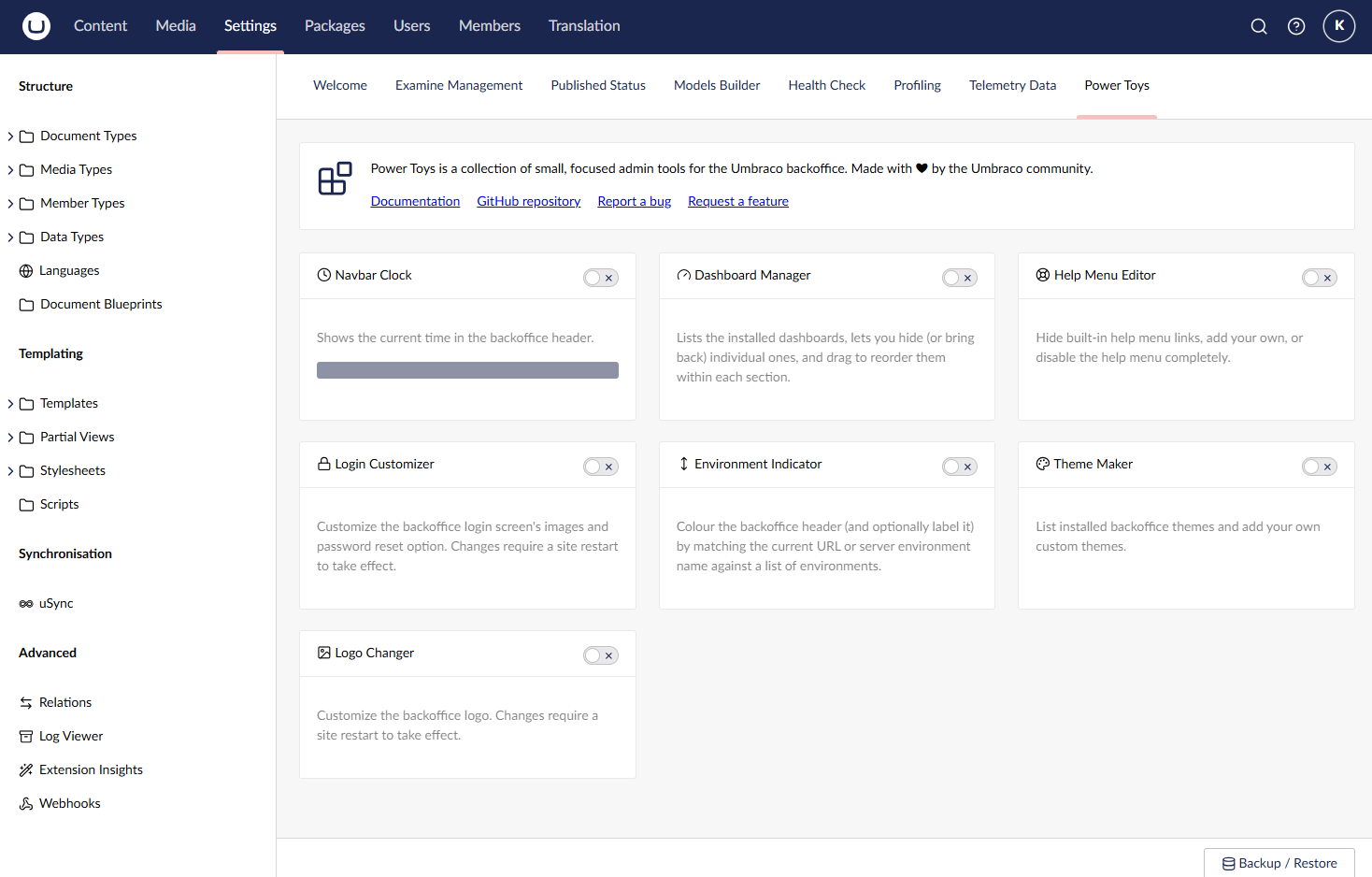Click the Login Customizer lock icon
1372x877 pixels.
324,464
